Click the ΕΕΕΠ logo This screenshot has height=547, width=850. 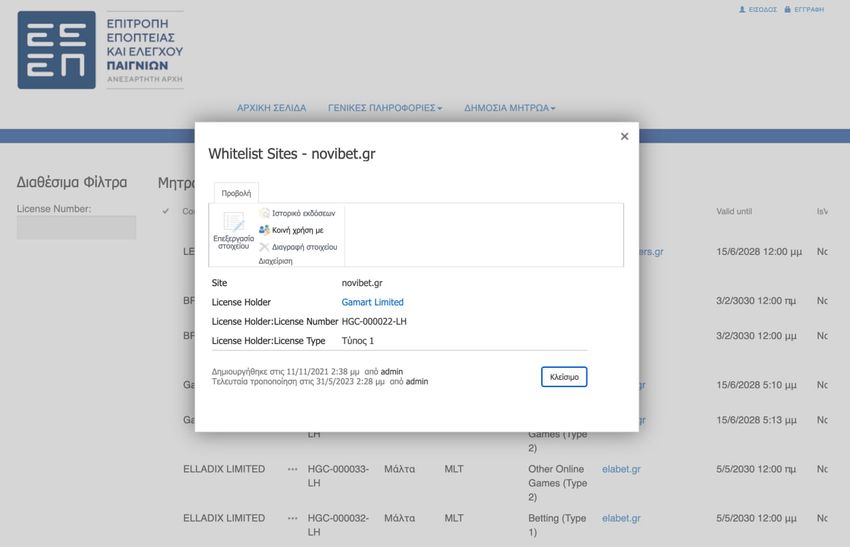coord(56,50)
